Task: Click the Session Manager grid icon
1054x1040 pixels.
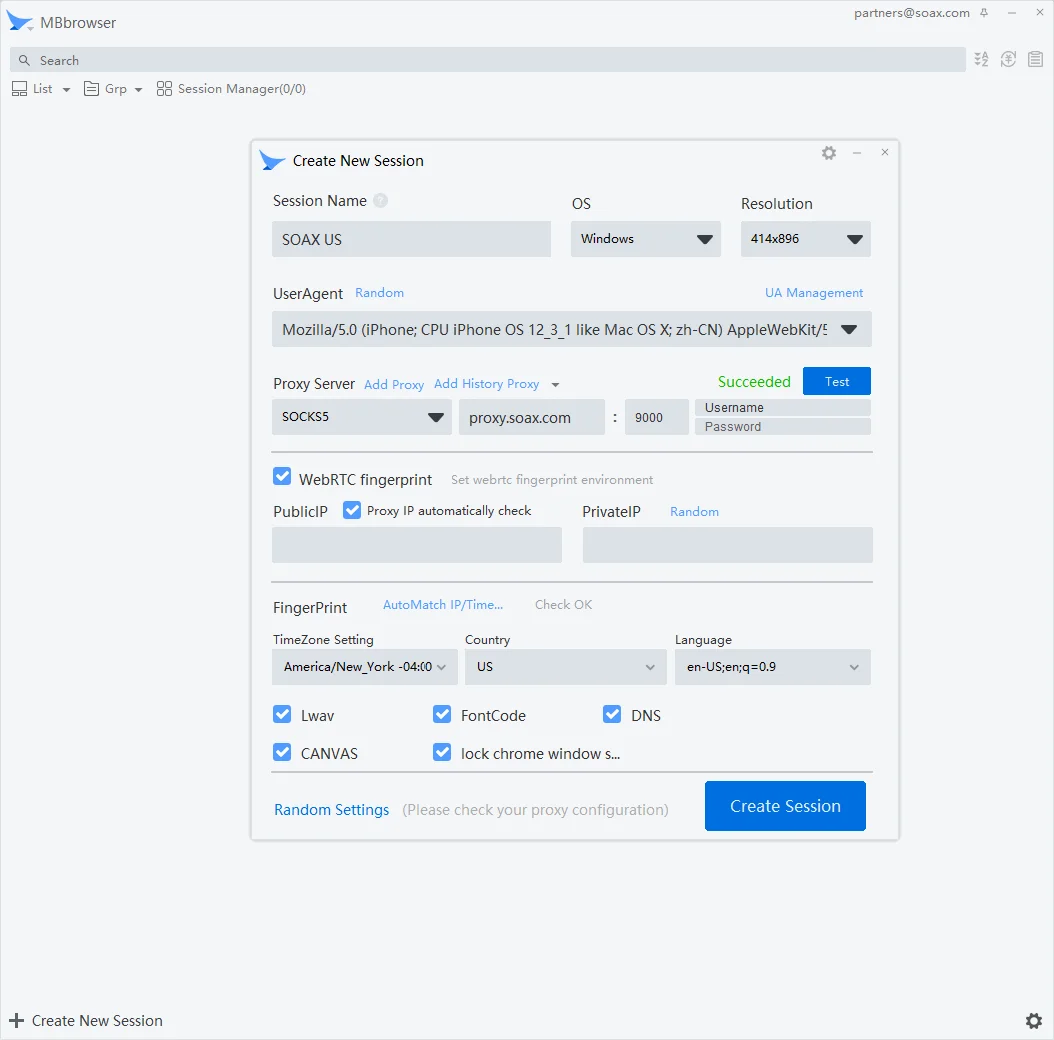Action: tap(165, 89)
